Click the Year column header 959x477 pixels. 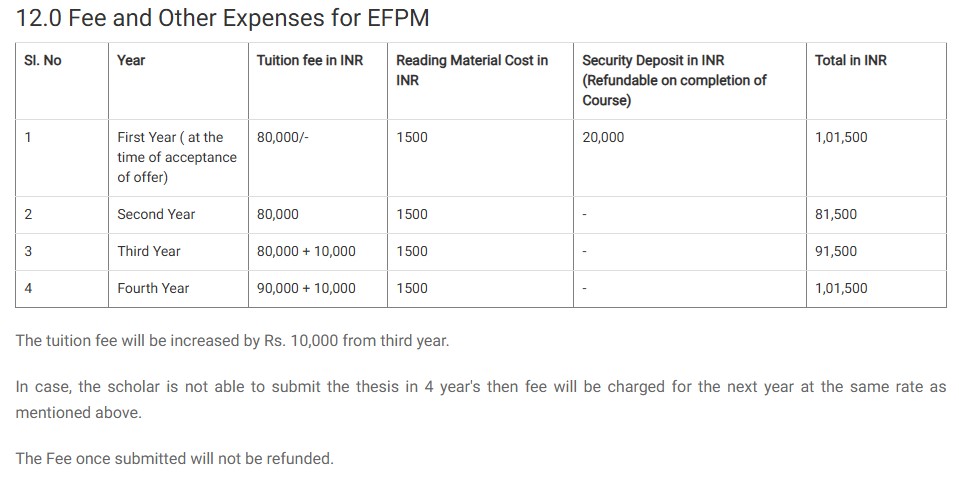tap(131, 61)
